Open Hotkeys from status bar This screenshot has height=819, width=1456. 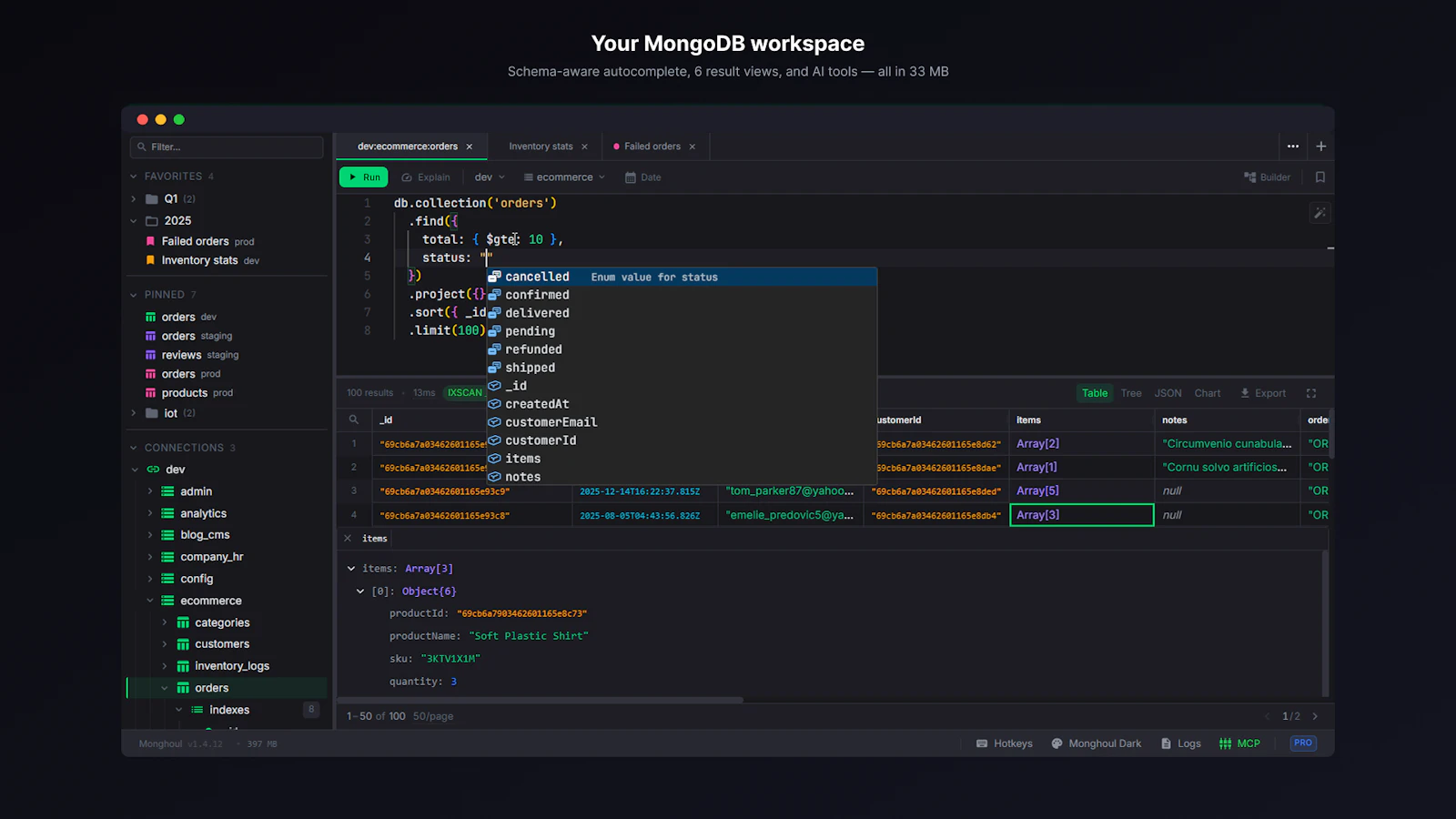(x=1005, y=743)
